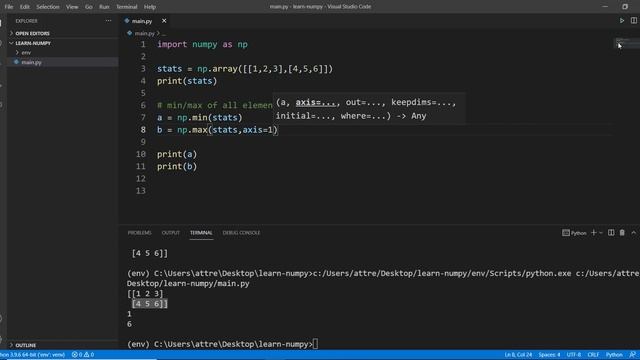This screenshot has width=640, height=360.
Task: Expand the OPEN EDITORS section
Action: click(x=32, y=33)
